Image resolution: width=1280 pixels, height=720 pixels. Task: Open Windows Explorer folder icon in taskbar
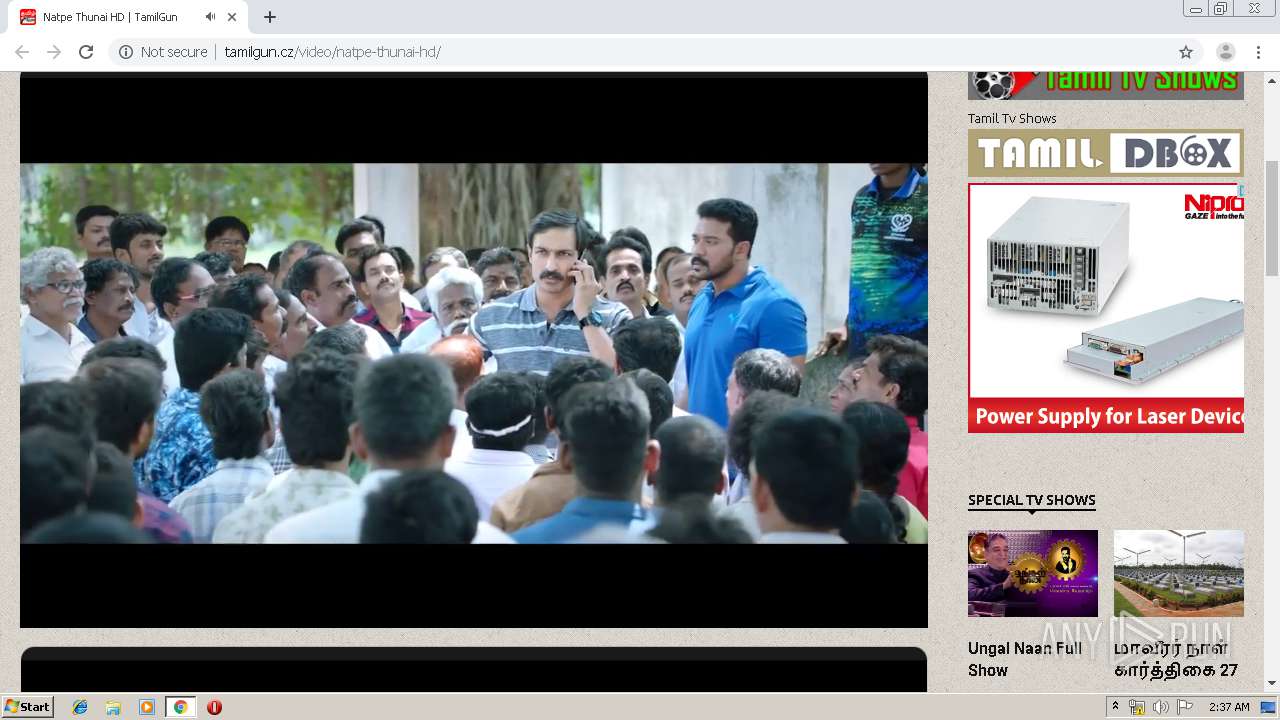coord(113,707)
